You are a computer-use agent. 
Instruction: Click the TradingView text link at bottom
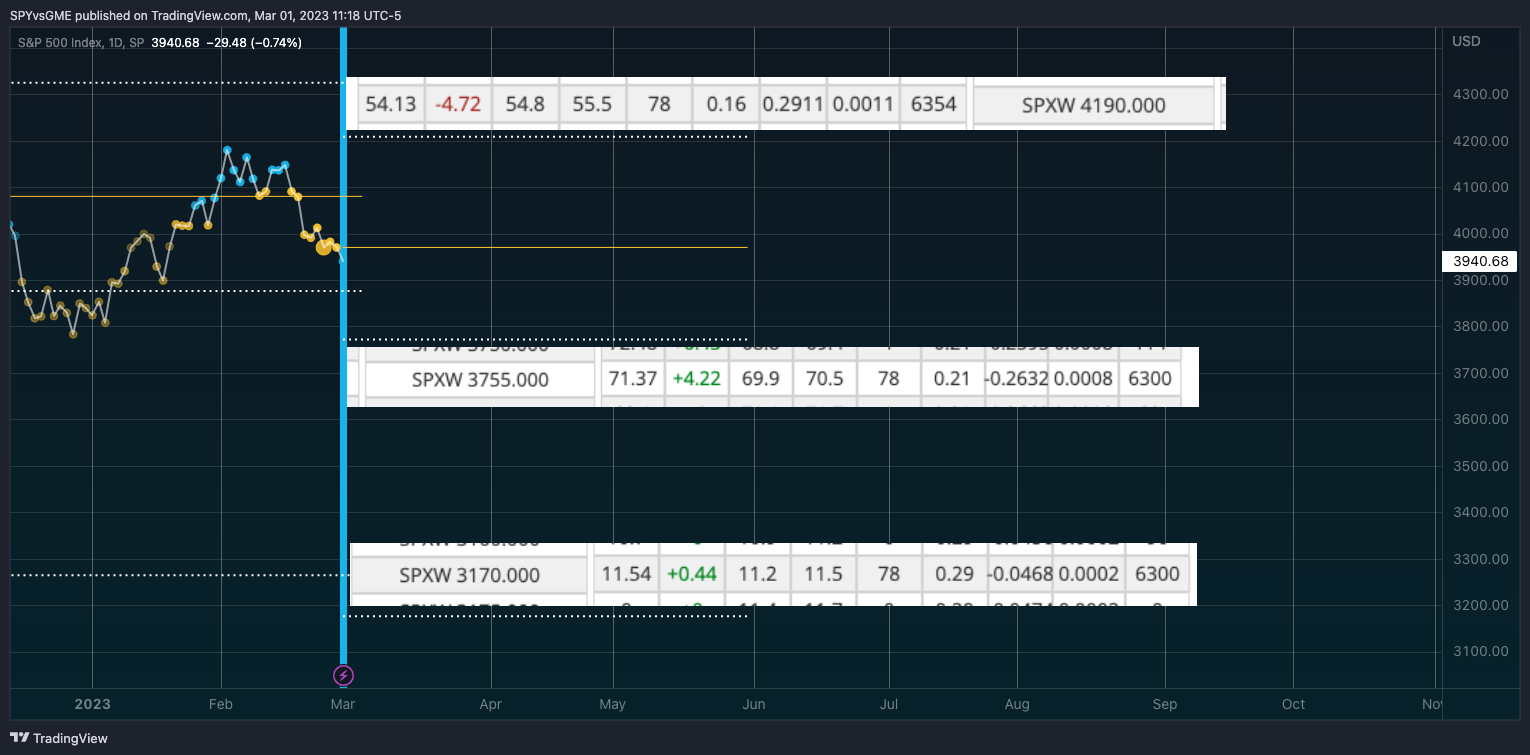tap(70, 739)
